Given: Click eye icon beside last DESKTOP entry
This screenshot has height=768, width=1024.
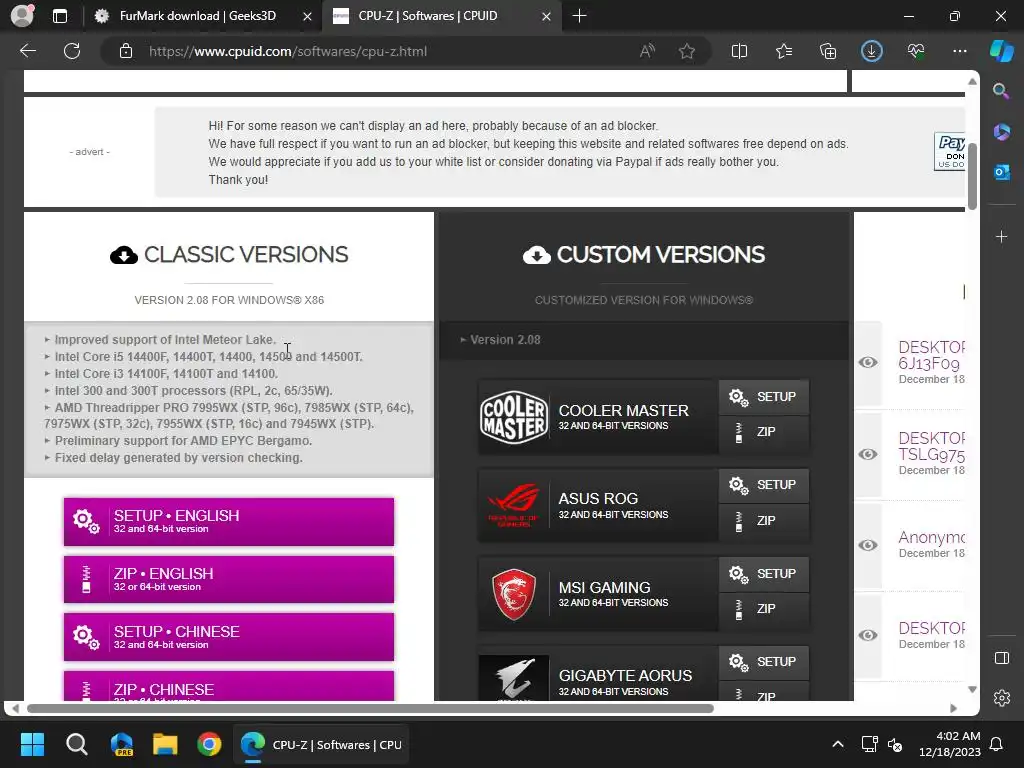Looking at the screenshot, I should pos(868,635).
